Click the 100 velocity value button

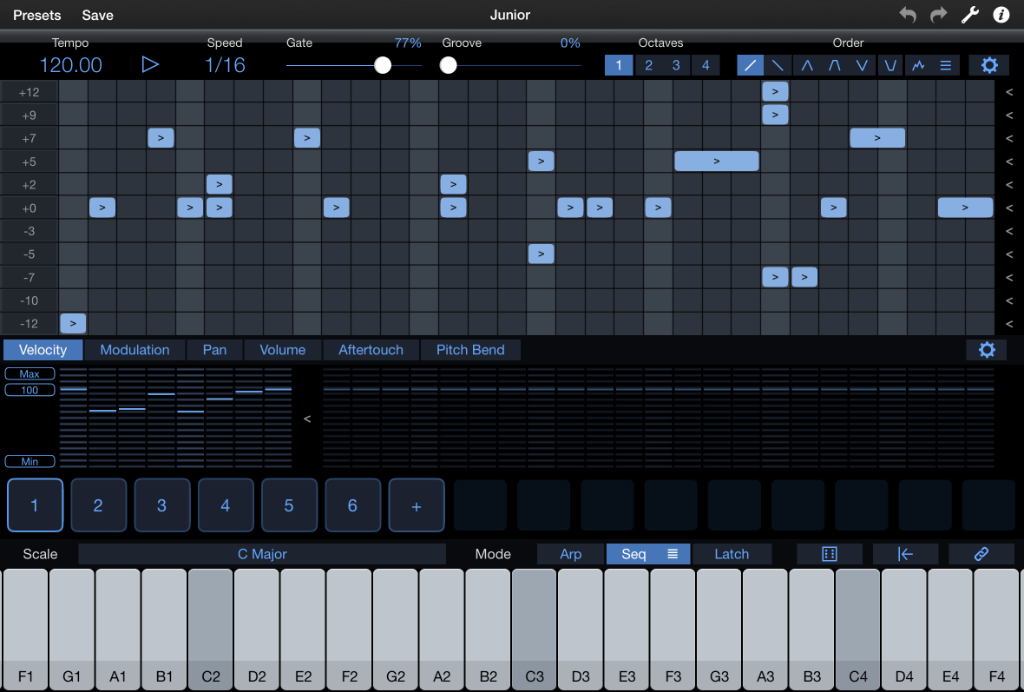29,390
